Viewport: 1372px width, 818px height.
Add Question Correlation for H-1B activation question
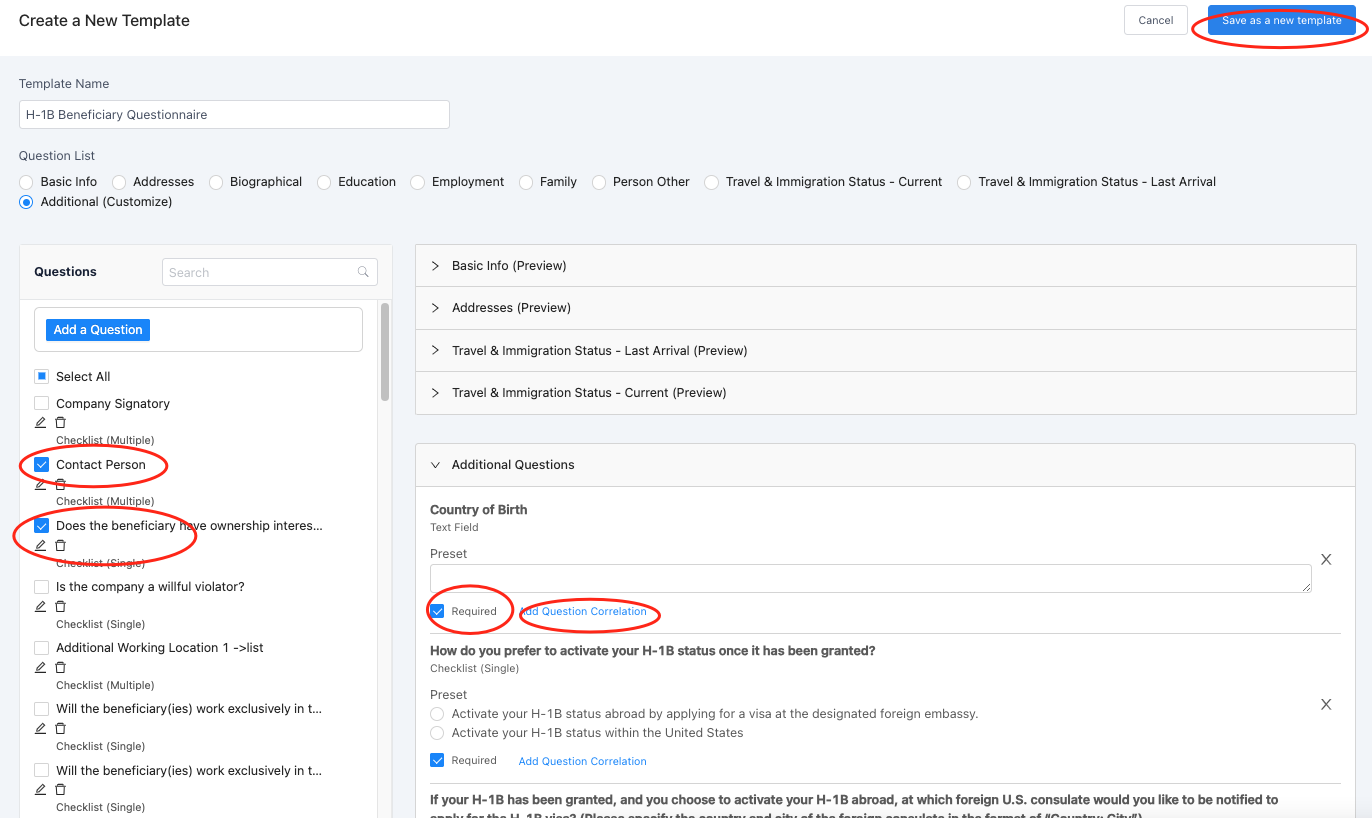(x=582, y=761)
